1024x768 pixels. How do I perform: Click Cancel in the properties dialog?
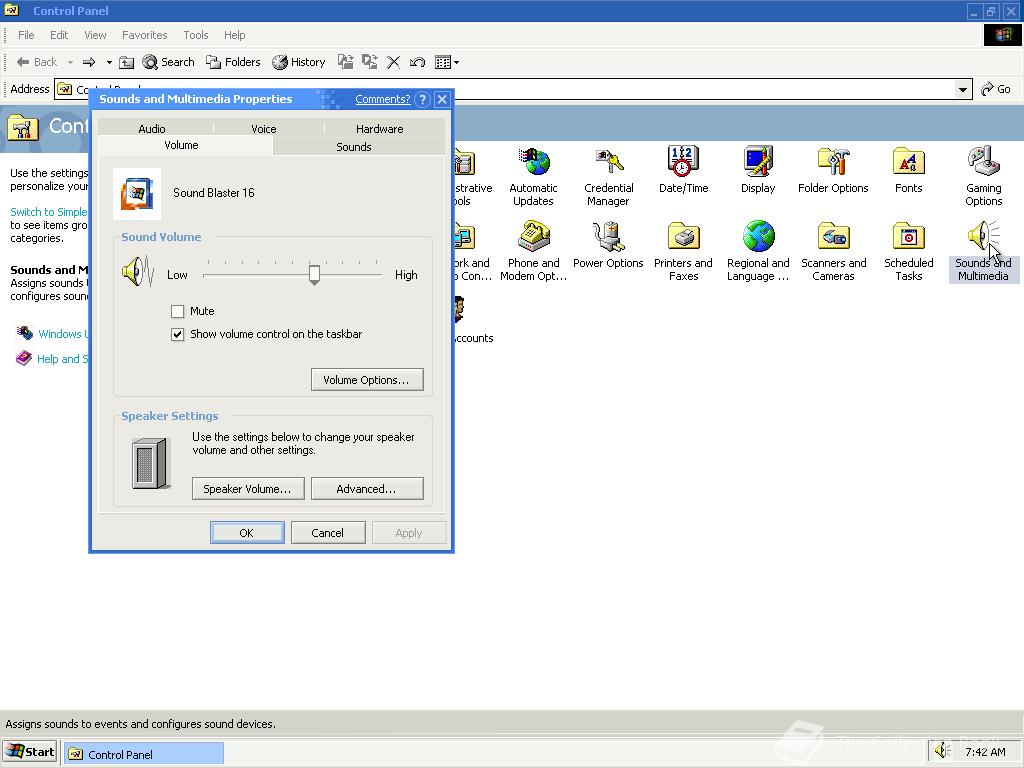point(327,533)
